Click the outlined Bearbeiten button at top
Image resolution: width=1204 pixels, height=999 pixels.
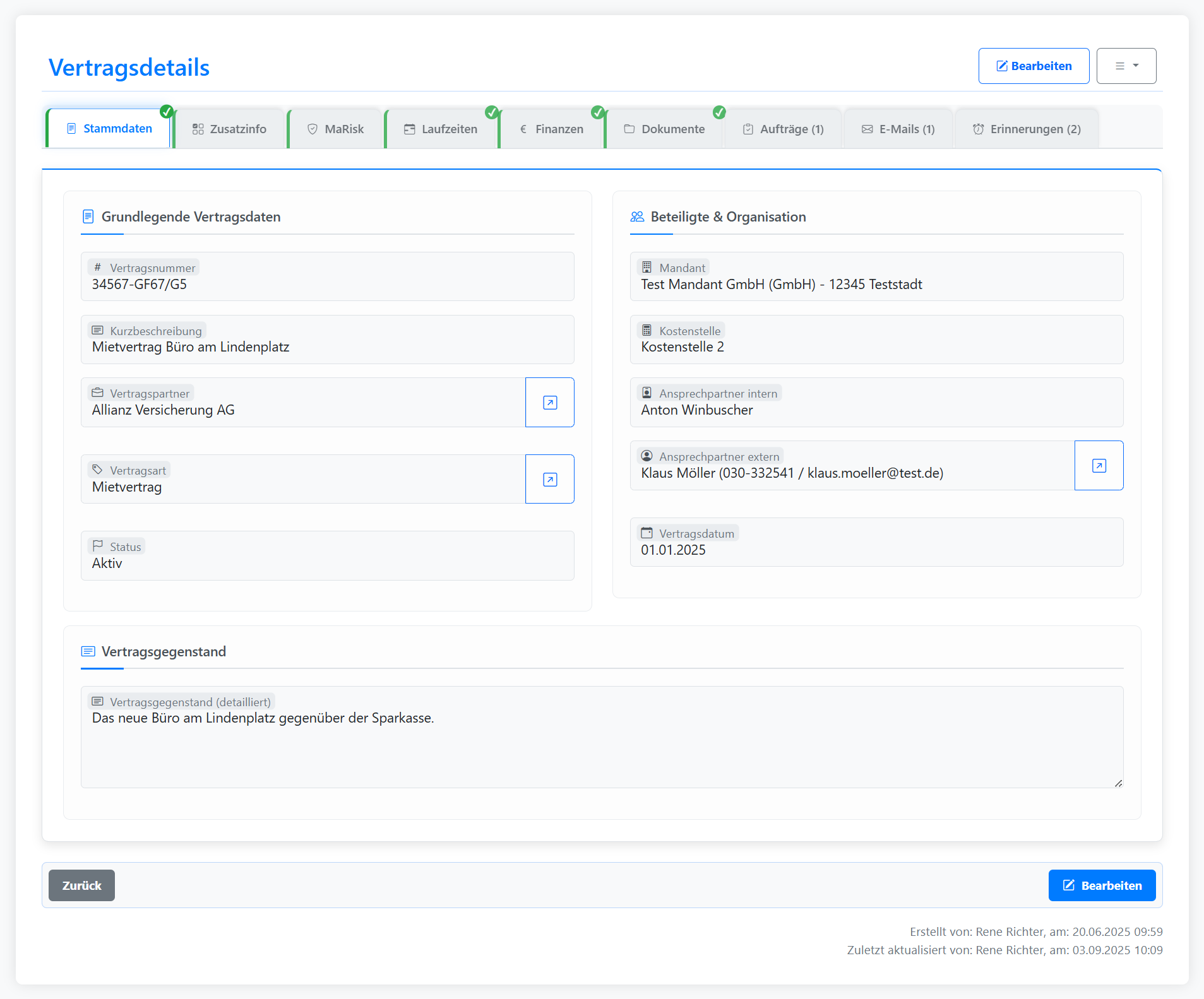pyautogui.click(x=1034, y=66)
